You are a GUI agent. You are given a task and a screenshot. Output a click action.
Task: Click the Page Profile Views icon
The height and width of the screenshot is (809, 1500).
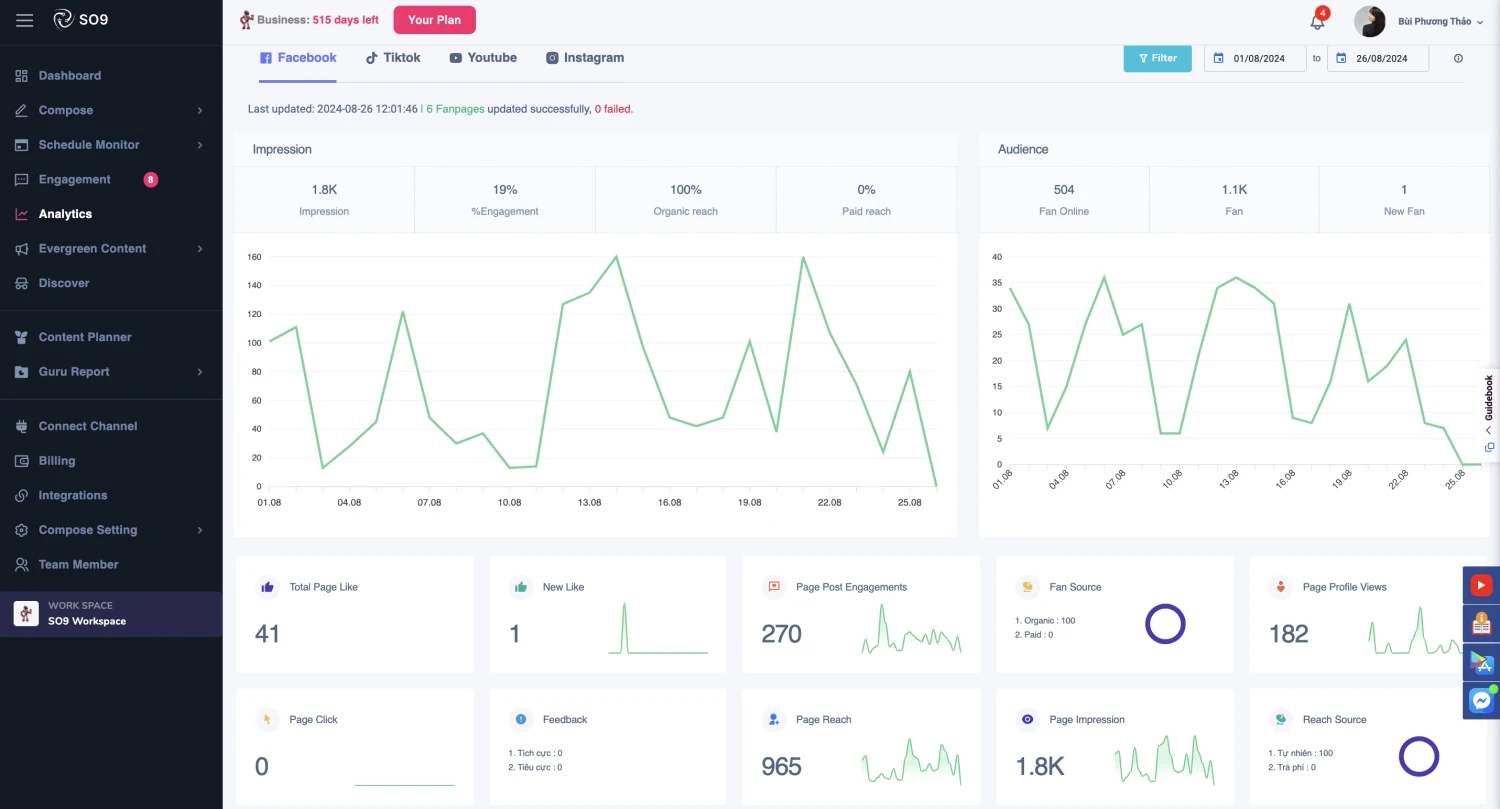click(x=1281, y=587)
